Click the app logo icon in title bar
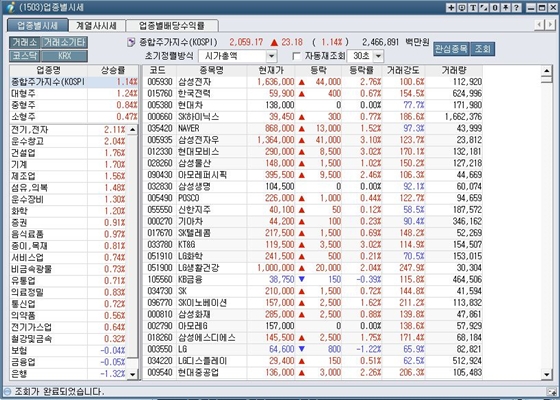The image size is (560, 400). click(x=11, y=7)
